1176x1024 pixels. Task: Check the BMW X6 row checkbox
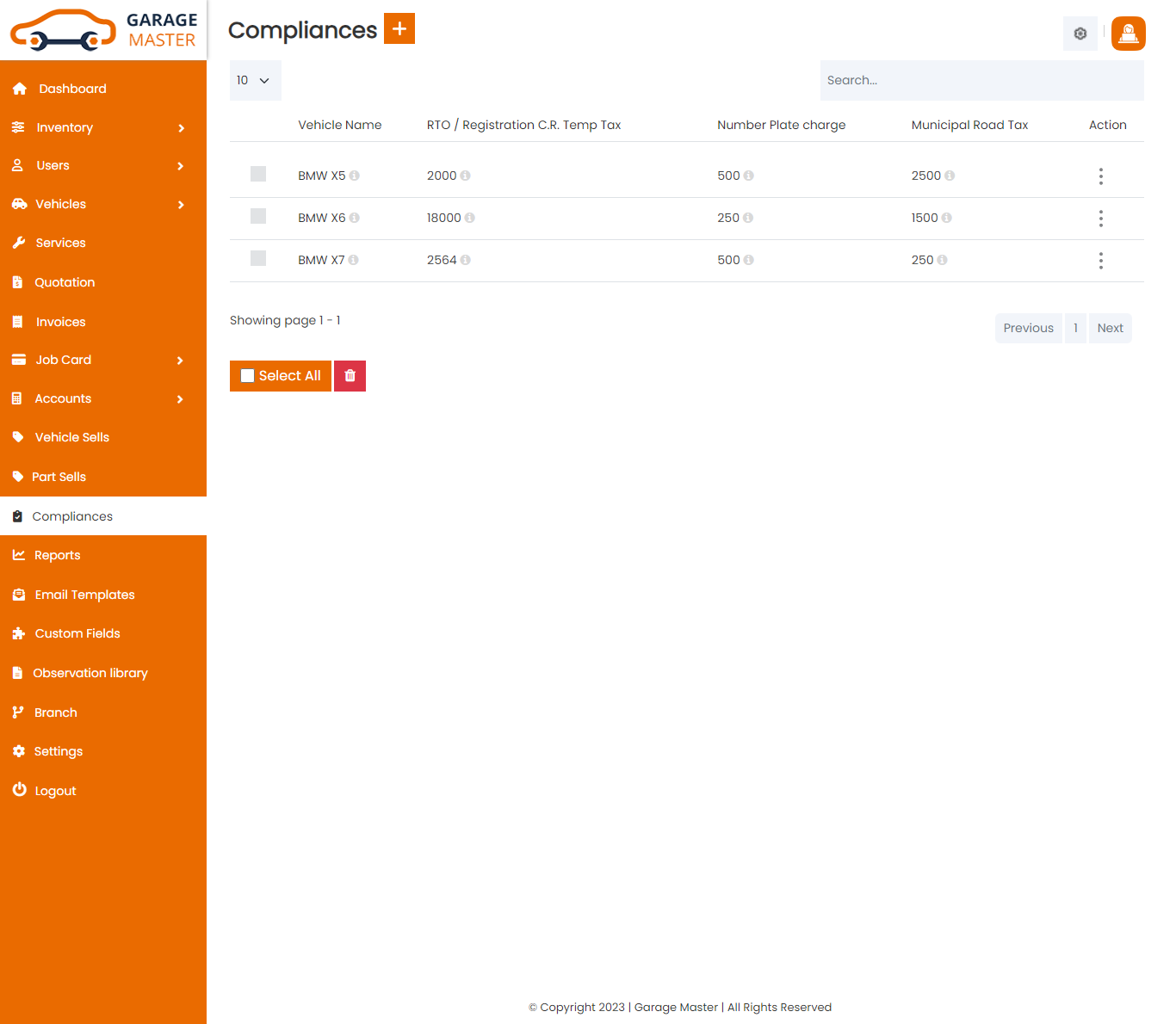[258, 216]
